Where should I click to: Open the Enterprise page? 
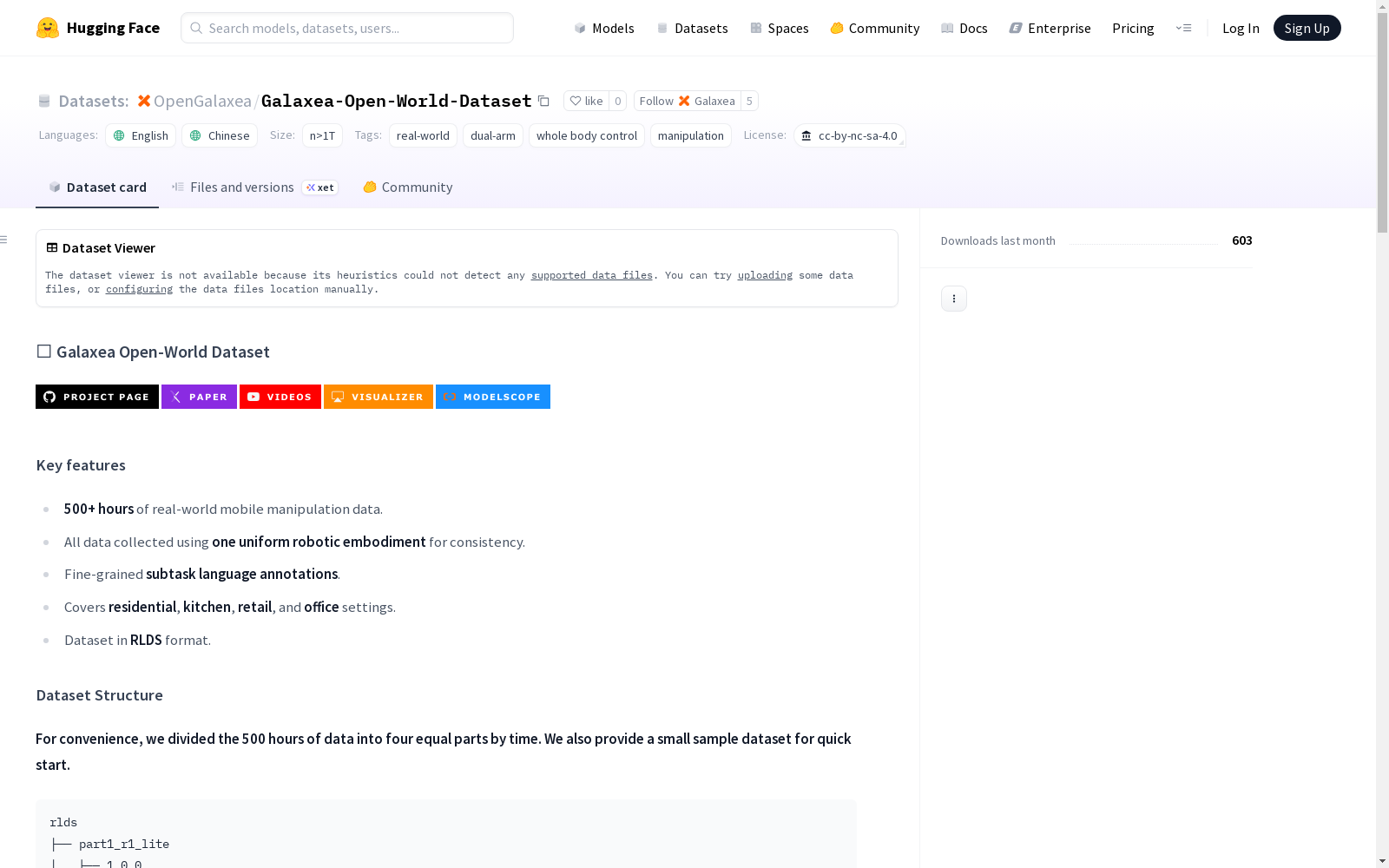pyautogui.click(x=1050, y=28)
